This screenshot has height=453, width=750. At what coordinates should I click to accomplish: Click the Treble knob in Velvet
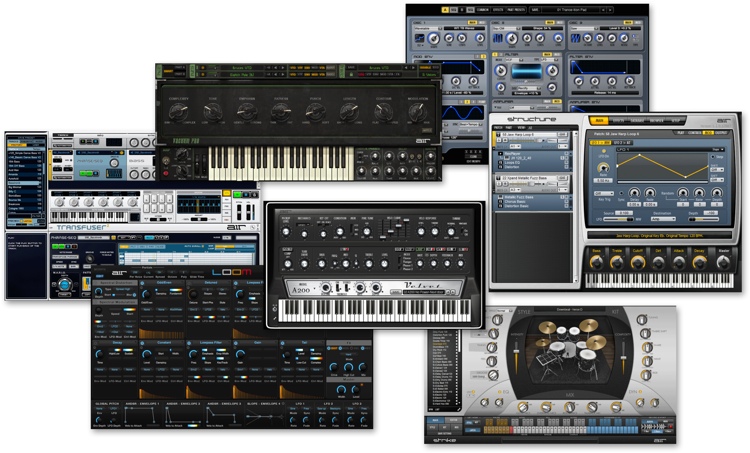click(x=369, y=264)
